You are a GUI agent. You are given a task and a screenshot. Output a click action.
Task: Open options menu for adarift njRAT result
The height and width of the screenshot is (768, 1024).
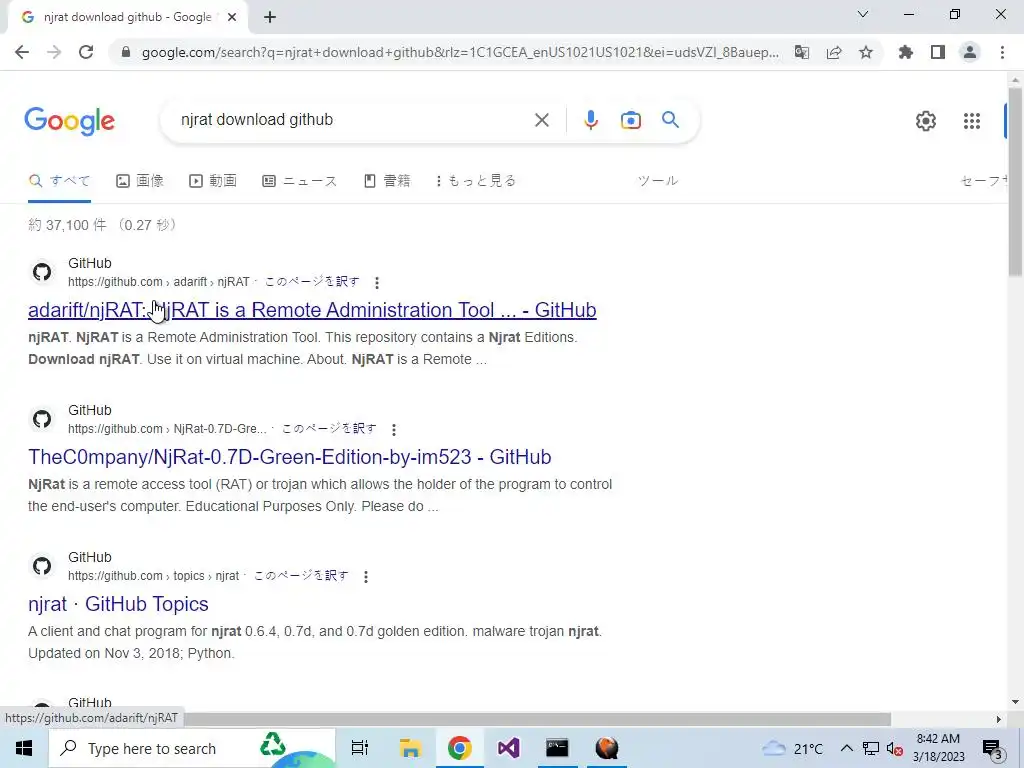(377, 283)
